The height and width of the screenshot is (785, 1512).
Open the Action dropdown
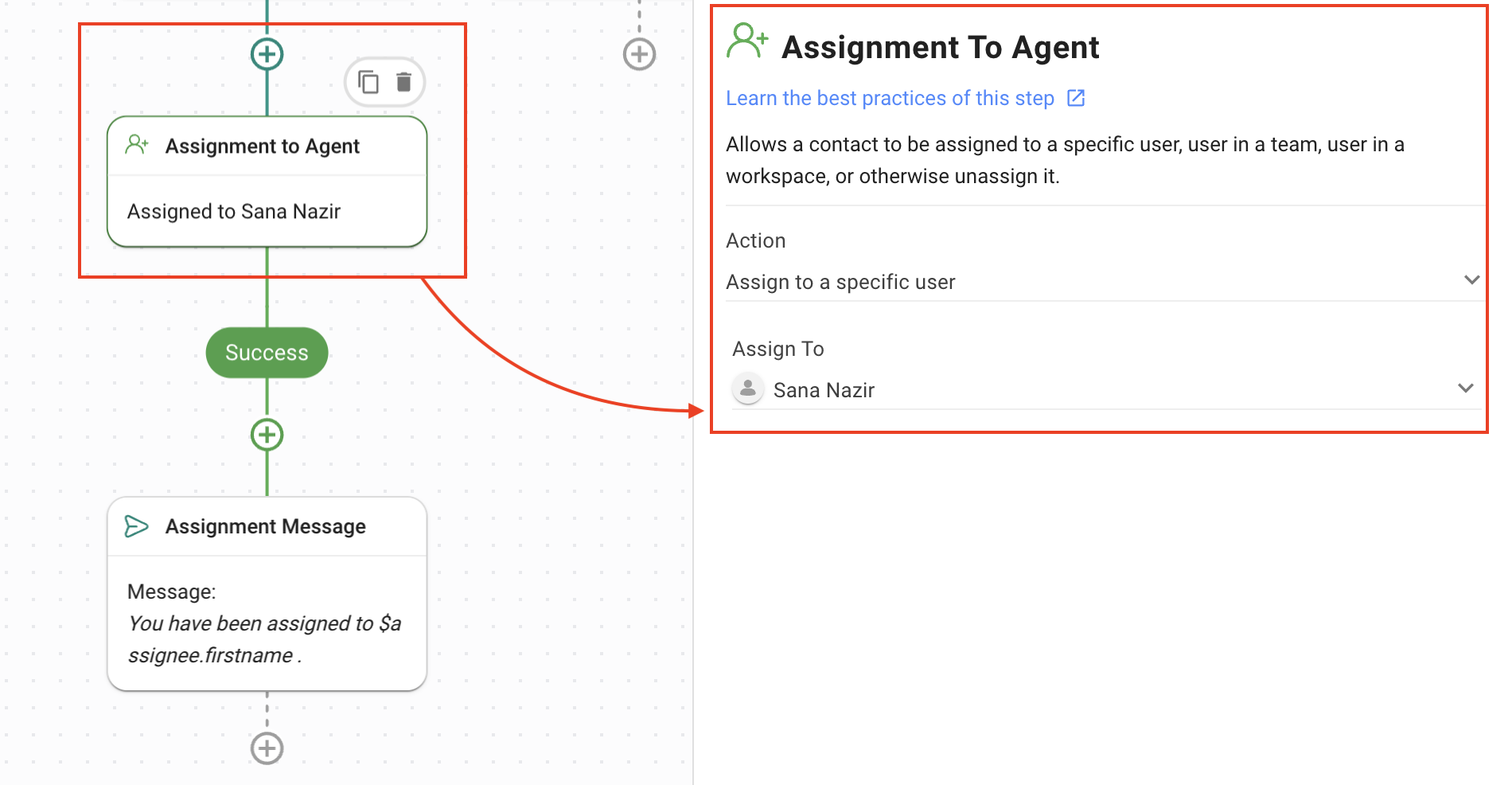click(x=1471, y=280)
